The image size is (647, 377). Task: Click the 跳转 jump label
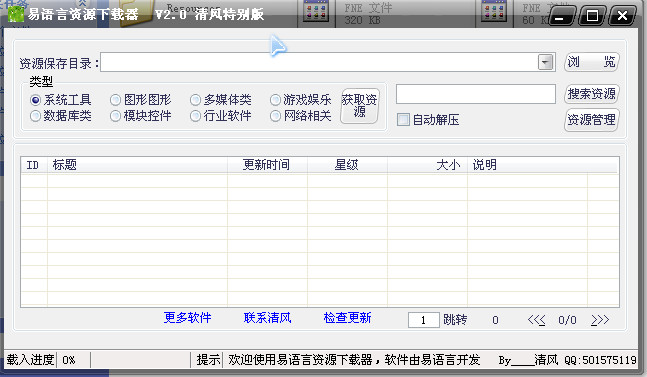[x=455, y=320]
